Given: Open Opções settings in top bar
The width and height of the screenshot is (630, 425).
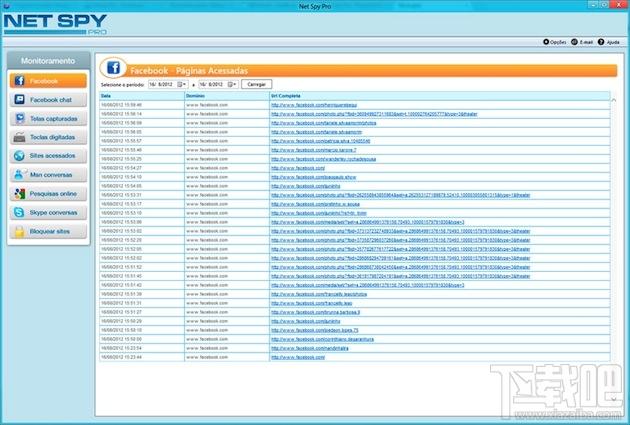Looking at the screenshot, I should point(554,42).
